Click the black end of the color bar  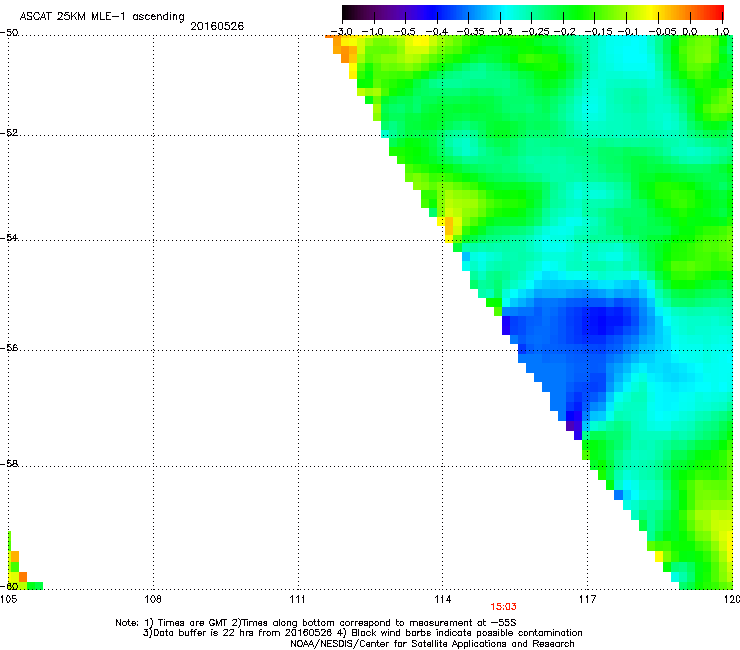(x=349, y=13)
